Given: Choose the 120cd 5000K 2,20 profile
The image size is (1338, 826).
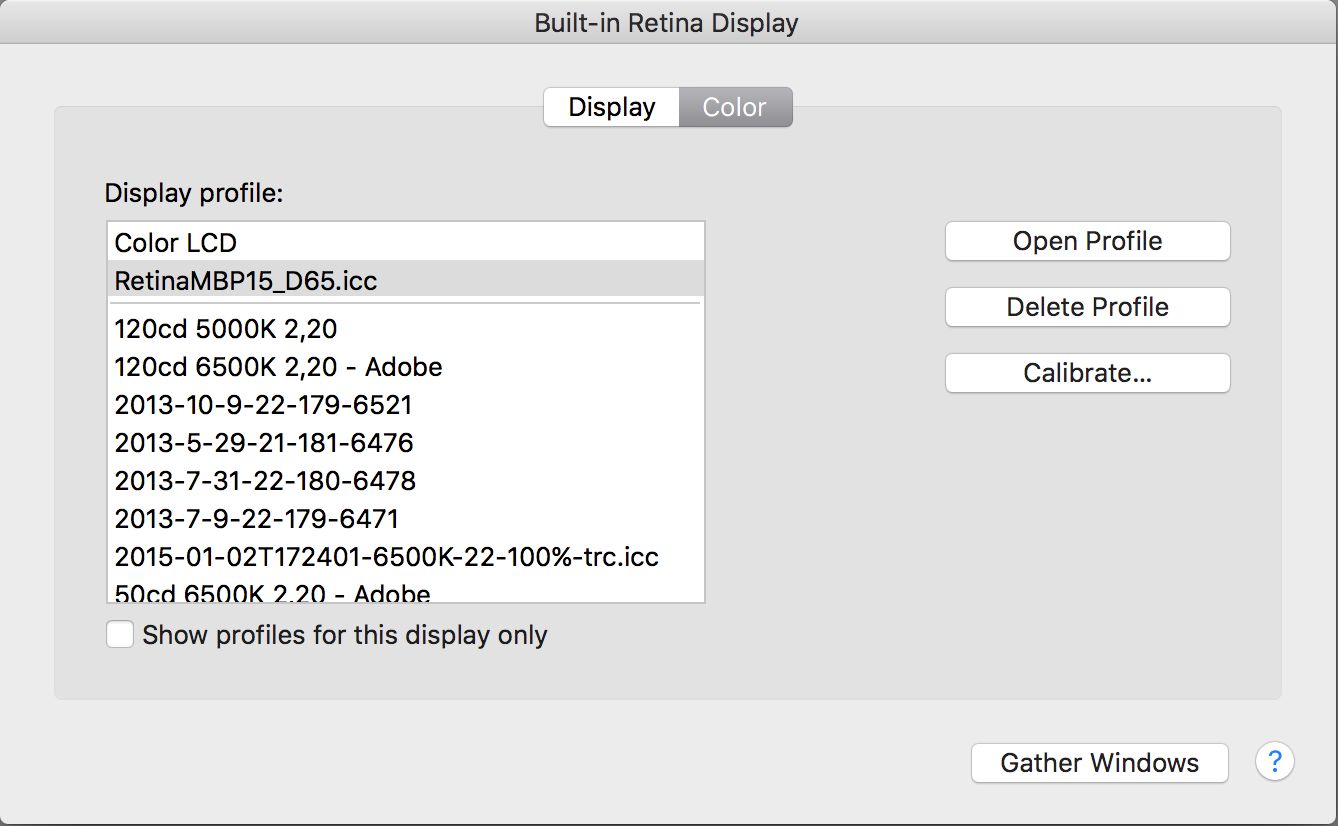Looking at the screenshot, I should coord(226,328).
